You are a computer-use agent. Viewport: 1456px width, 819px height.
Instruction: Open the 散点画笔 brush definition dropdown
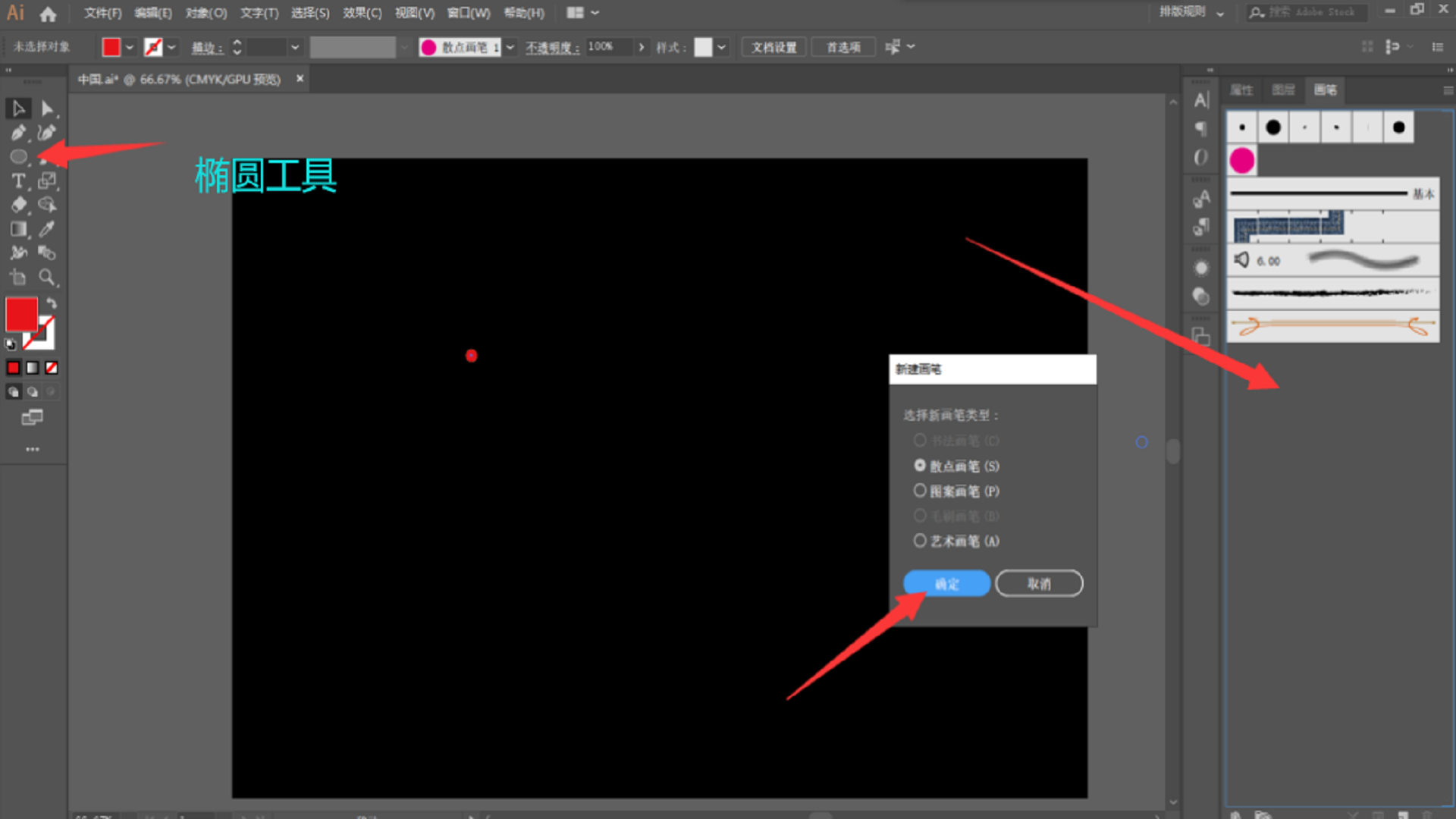point(510,47)
